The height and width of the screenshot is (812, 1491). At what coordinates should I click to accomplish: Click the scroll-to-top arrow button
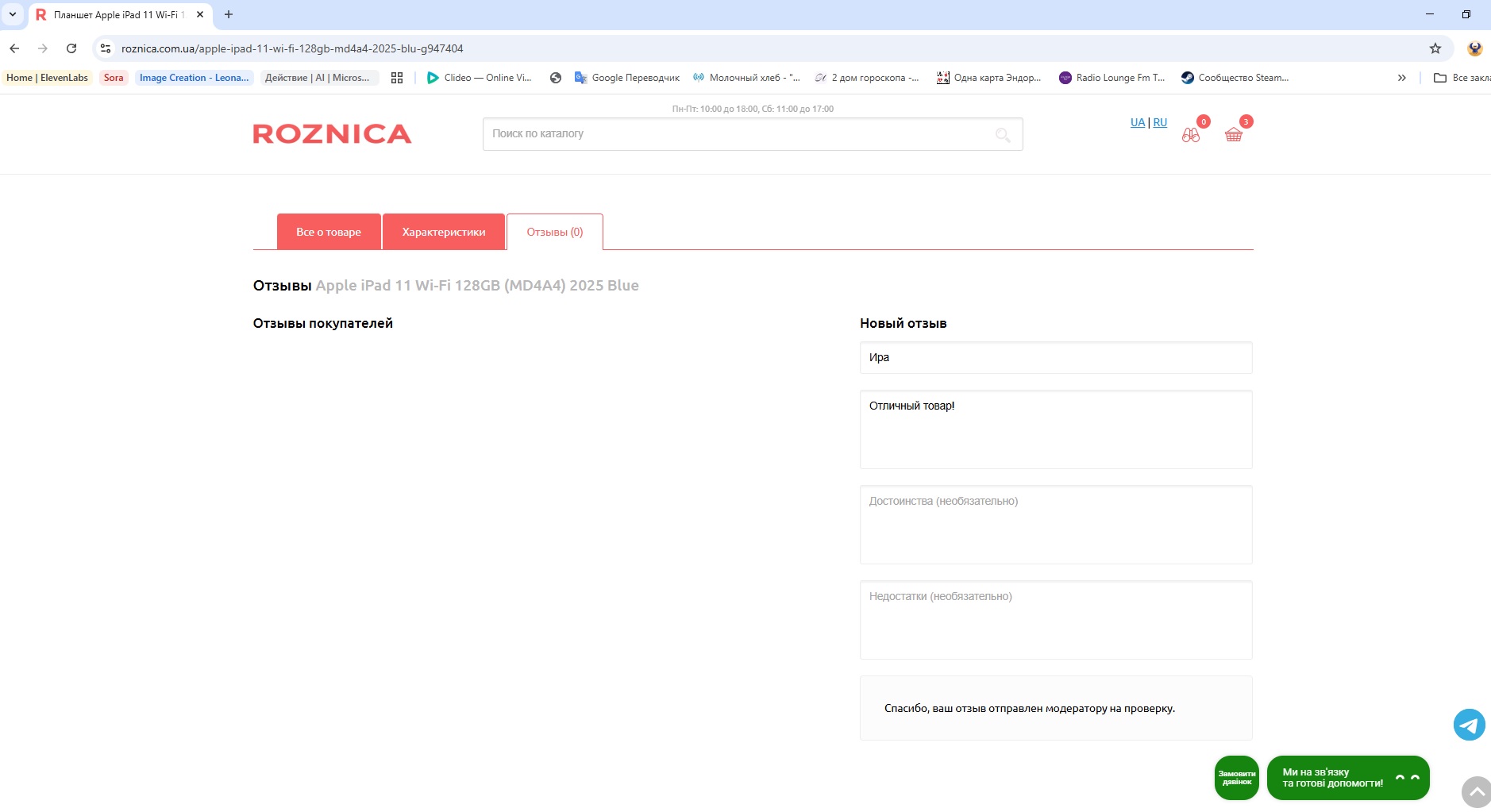click(1476, 791)
